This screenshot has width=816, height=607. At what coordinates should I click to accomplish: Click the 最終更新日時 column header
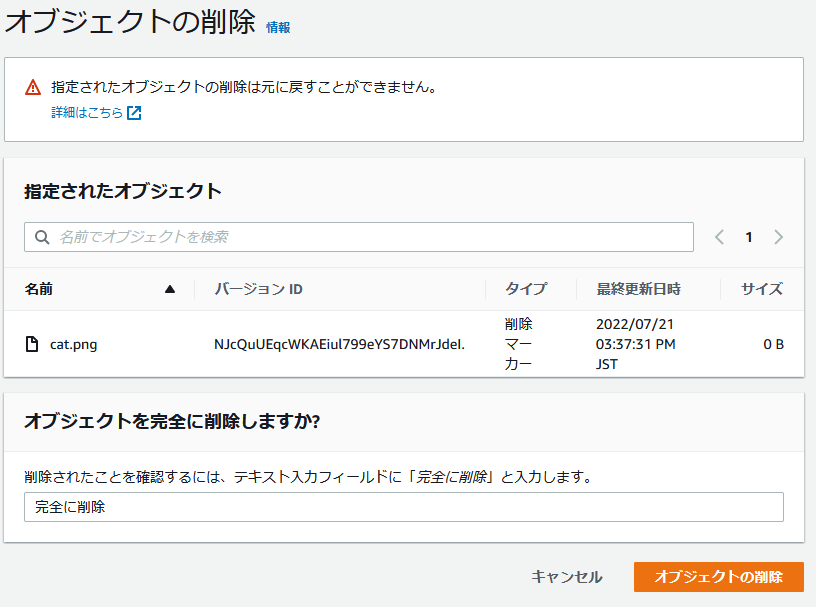[638, 289]
